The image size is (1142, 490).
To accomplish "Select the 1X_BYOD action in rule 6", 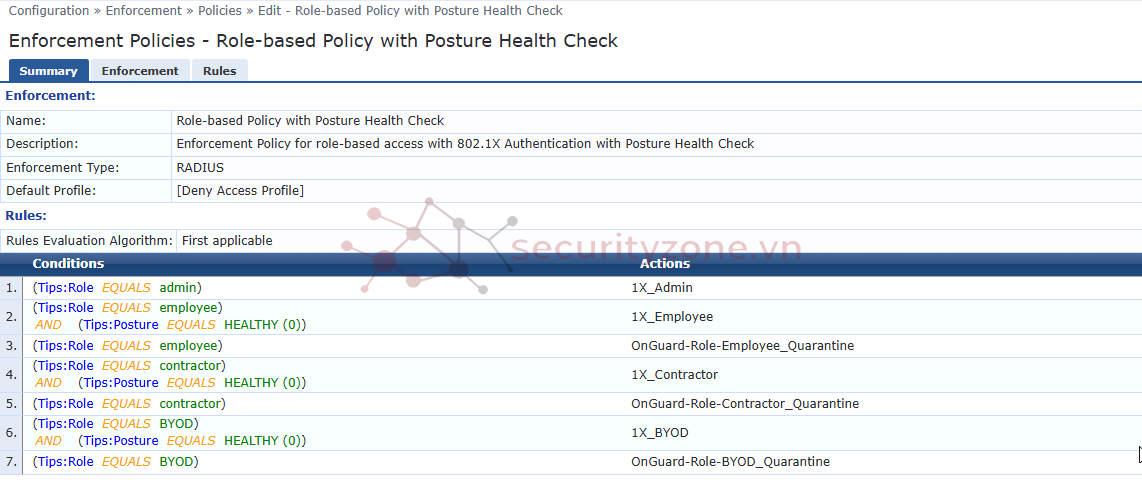I will click(x=660, y=433).
